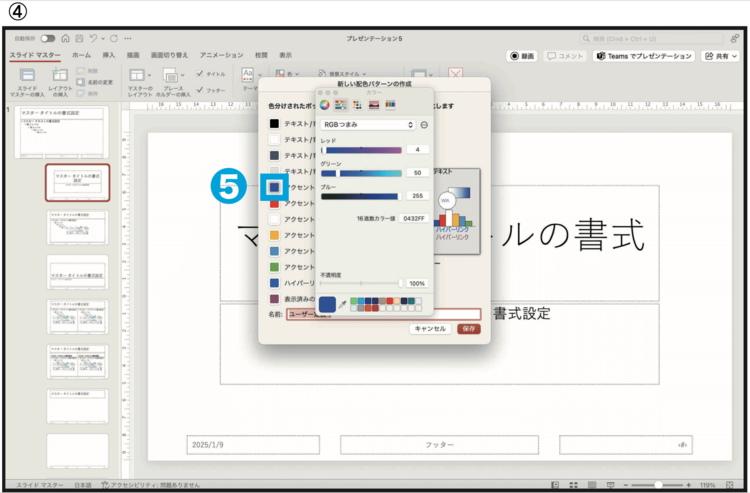The width and height of the screenshot is (750, 493).
Task: Switch to the ホーム tab
Action: coord(81,55)
